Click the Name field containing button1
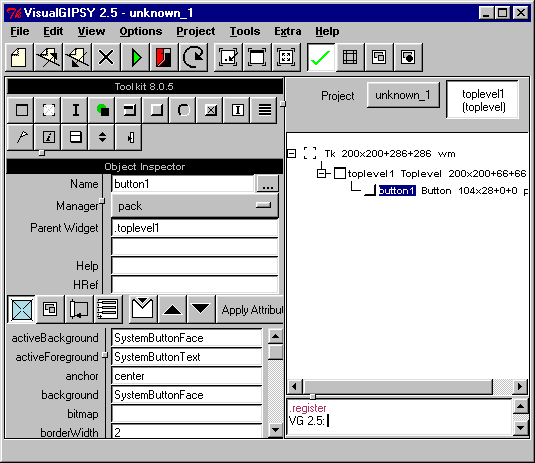 click(183, 184)
